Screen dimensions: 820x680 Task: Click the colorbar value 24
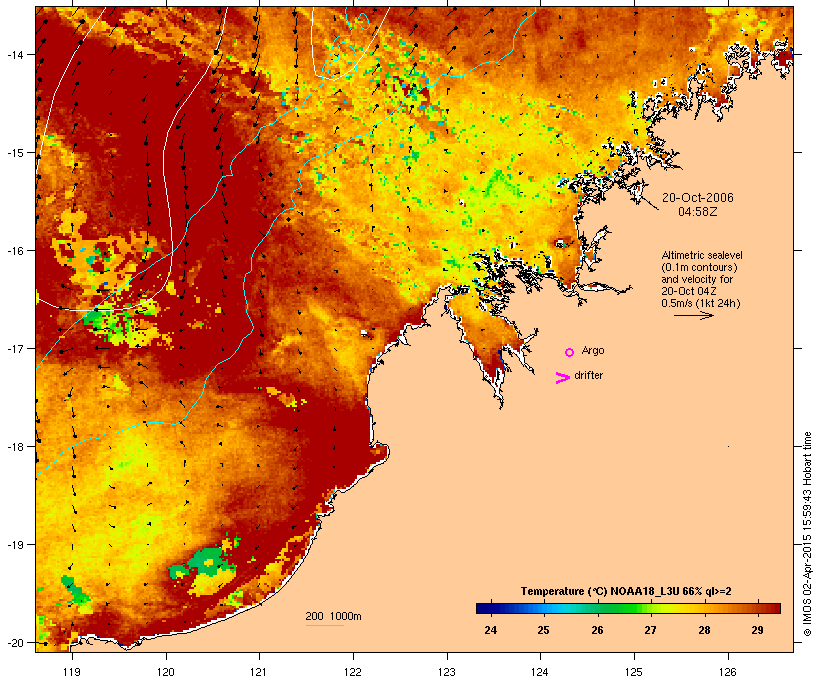[491, 630]
